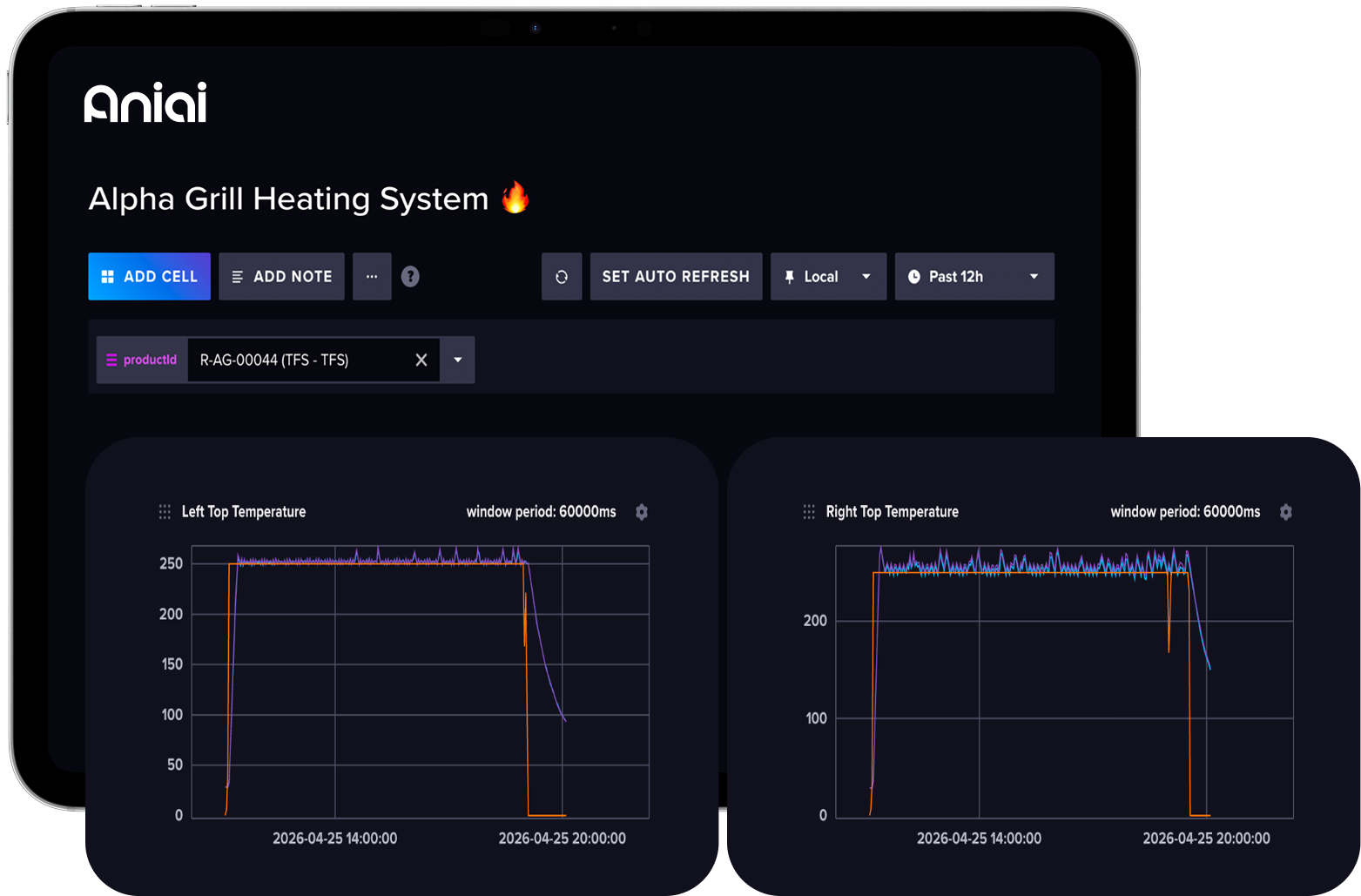Screen dimensions: 1361x896
Task: Open the Local timezone dropdown
Action: tap(828, 276)
